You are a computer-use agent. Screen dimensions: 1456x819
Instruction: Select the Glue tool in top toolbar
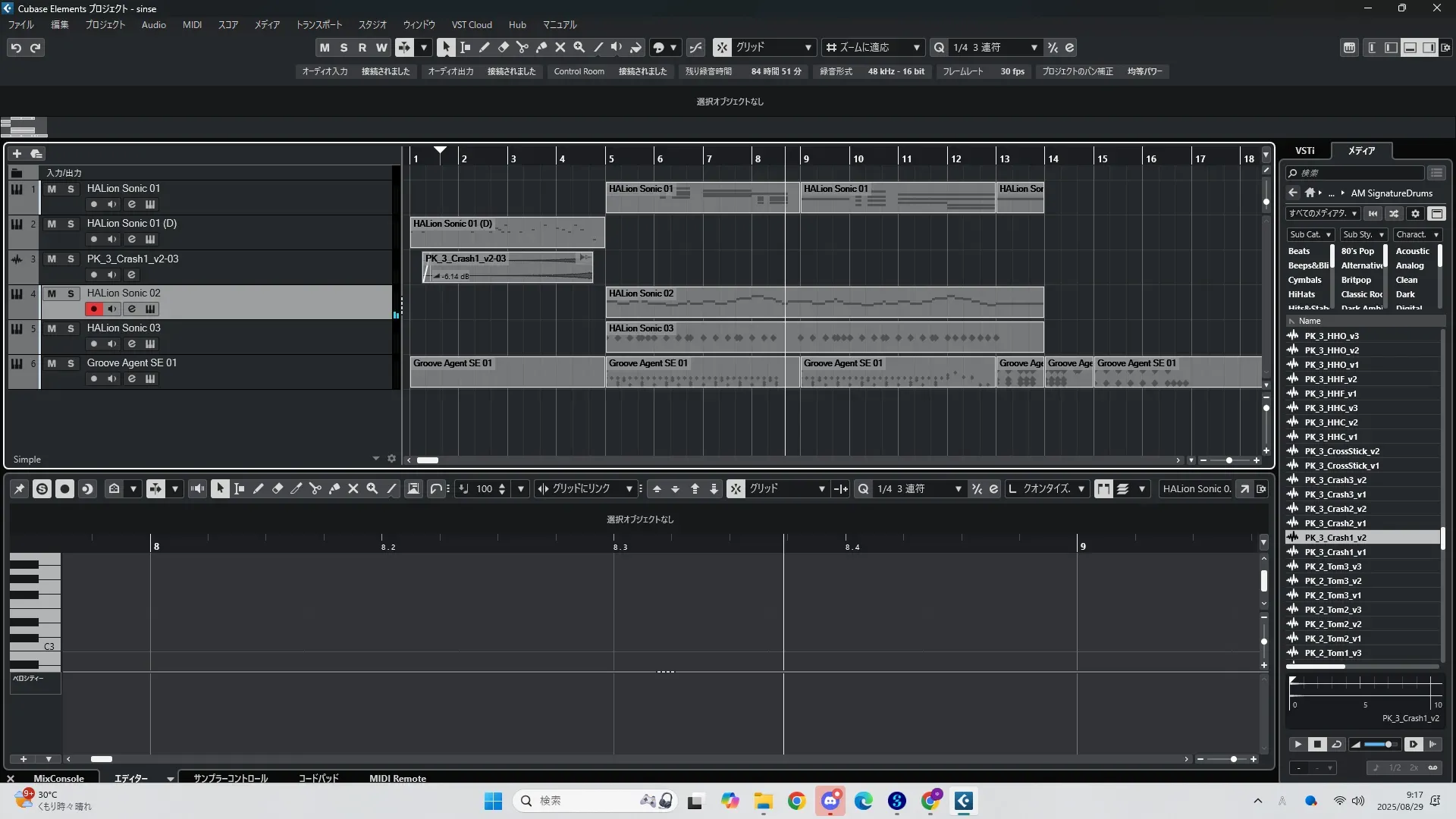(x=541, y=47)
